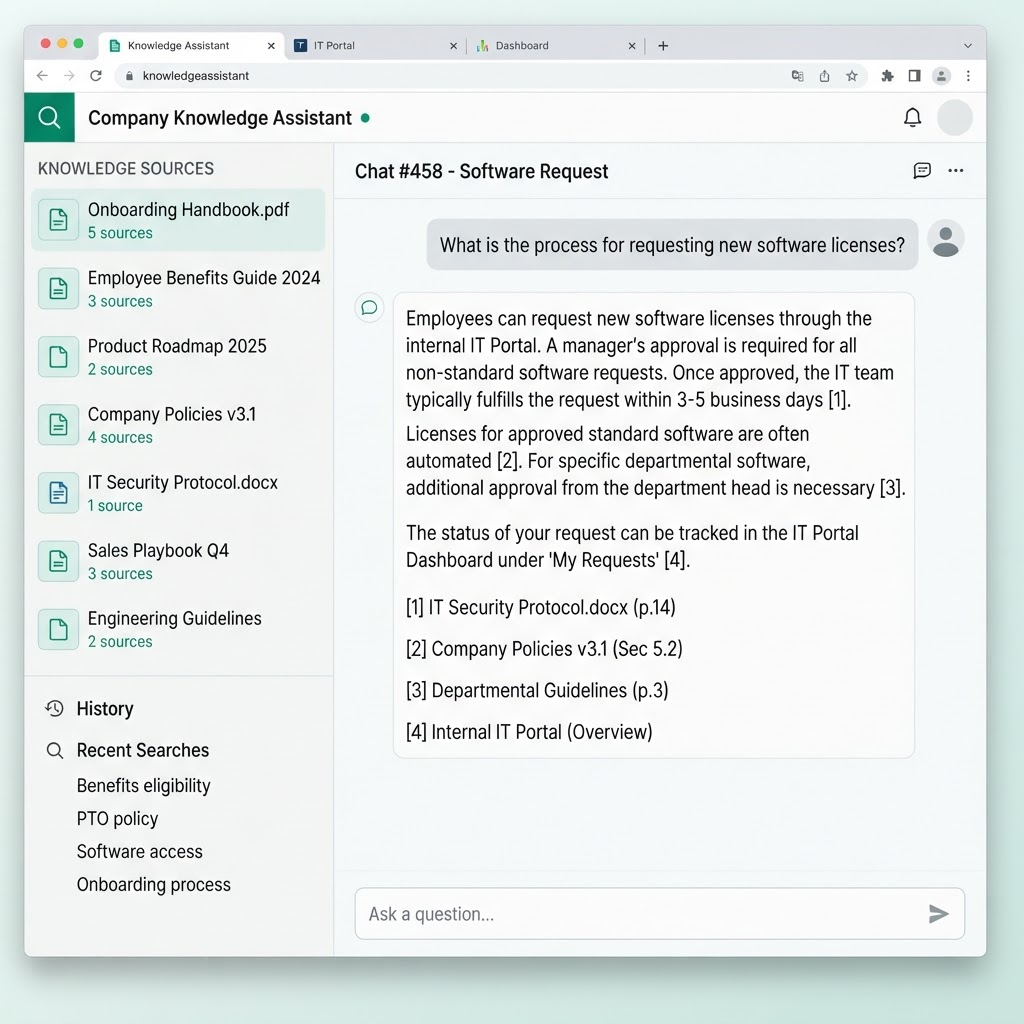Select Onboarding Handbook.pdf source
The image size is (1024, 1024).
tap(178, 220)
